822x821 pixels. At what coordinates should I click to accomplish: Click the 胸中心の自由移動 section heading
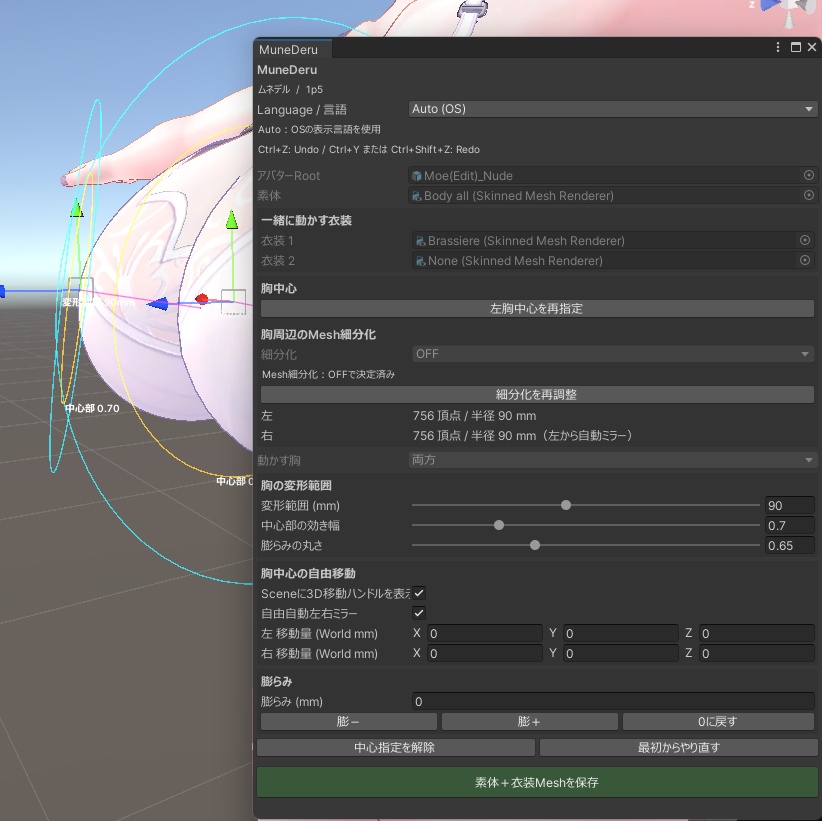point(308,573)
